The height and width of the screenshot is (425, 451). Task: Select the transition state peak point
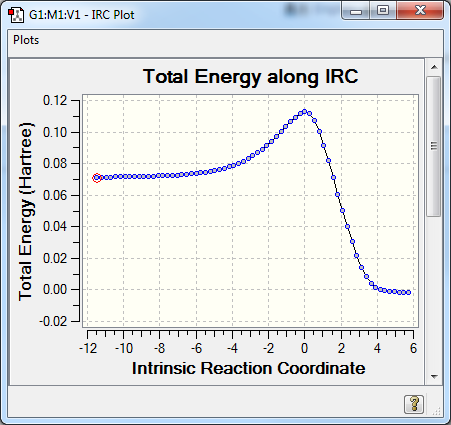pos(304,112)
